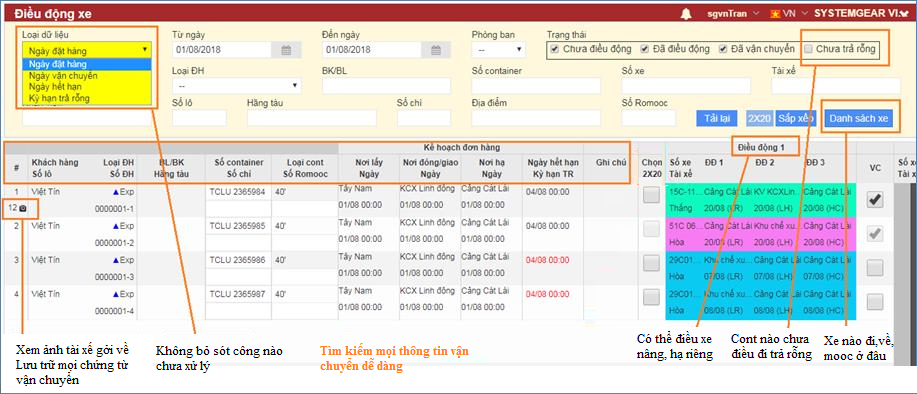917x394 pixels.
Task: Check the VC box for row 3
Action: click(875, 267)
